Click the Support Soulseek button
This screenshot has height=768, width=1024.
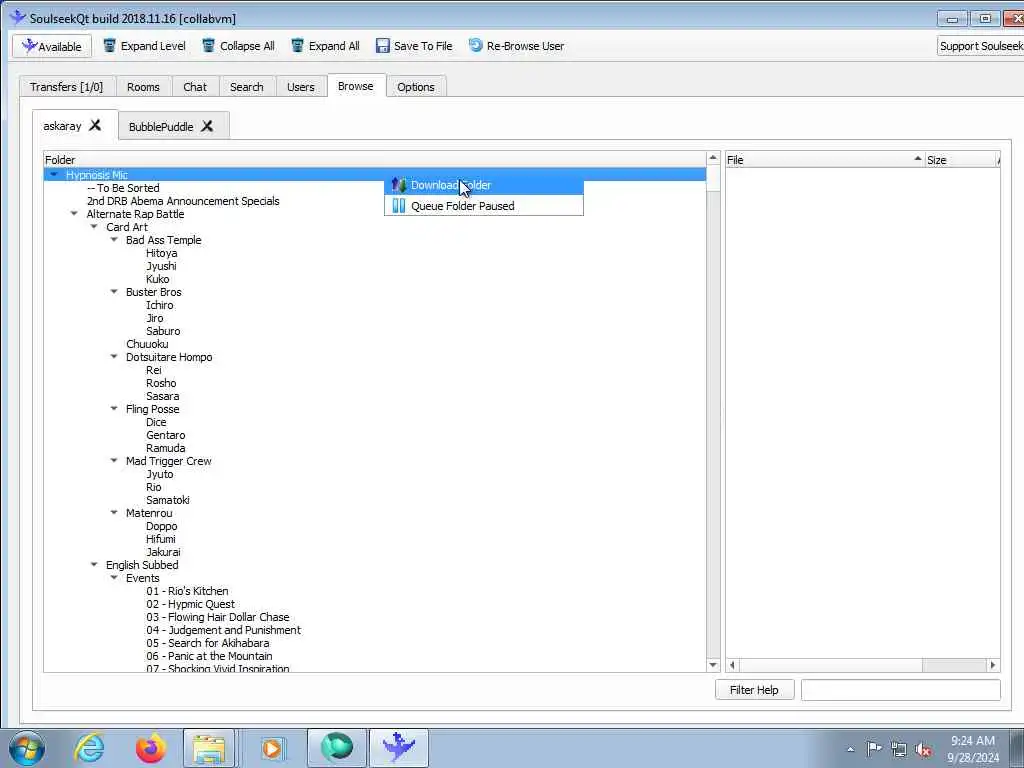[980, 46]
